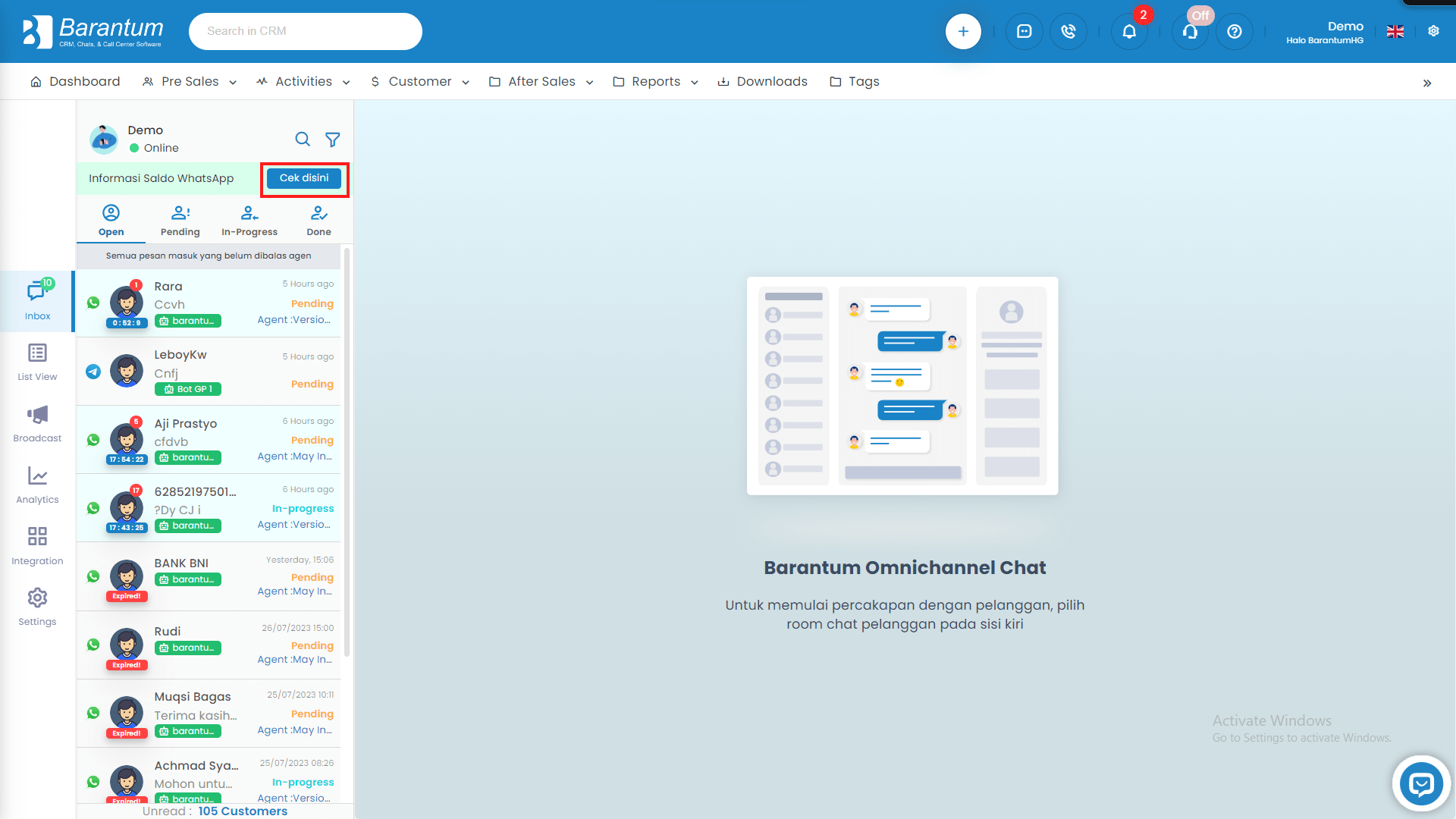Open Inbox in left sidebar
Viewport: 1456px width, 819px height.
tap(37, 301)
